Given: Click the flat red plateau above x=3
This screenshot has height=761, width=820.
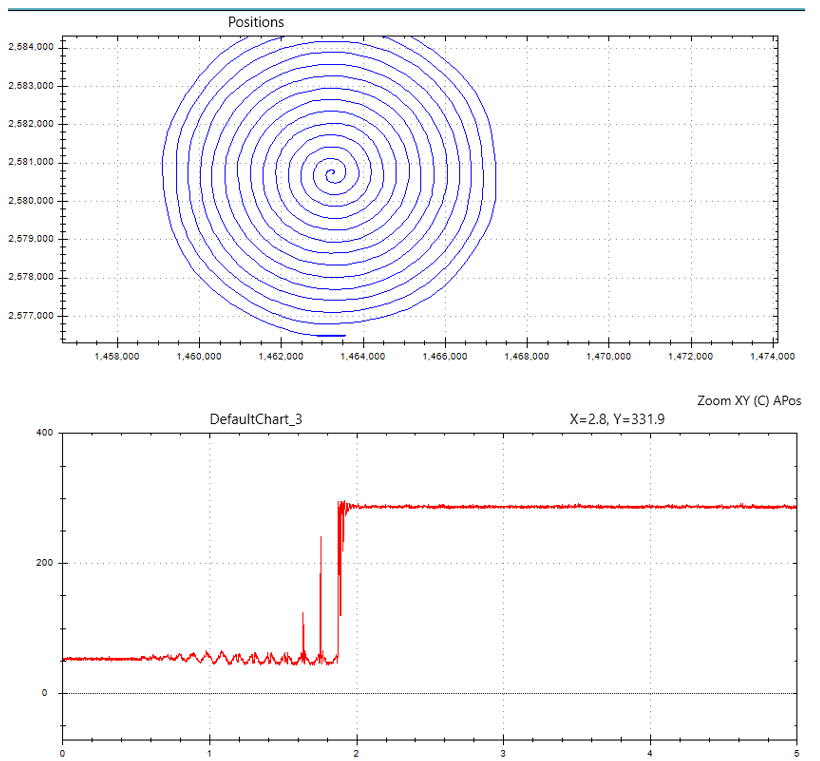Looking at the screenshot, I should [503, 507].
